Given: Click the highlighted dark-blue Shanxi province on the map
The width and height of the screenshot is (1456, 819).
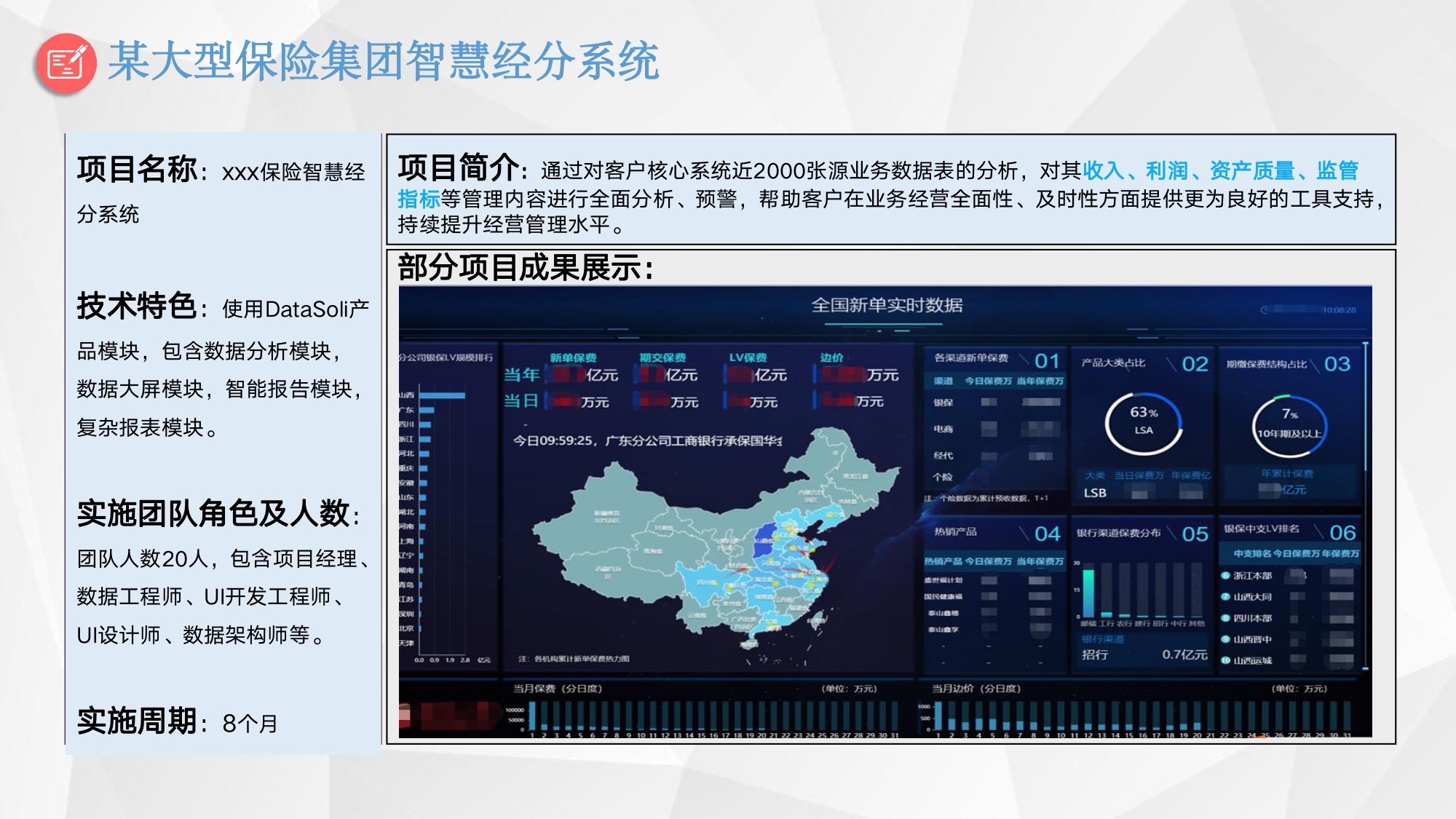Looking at the screenshot, I should (765, 541).
